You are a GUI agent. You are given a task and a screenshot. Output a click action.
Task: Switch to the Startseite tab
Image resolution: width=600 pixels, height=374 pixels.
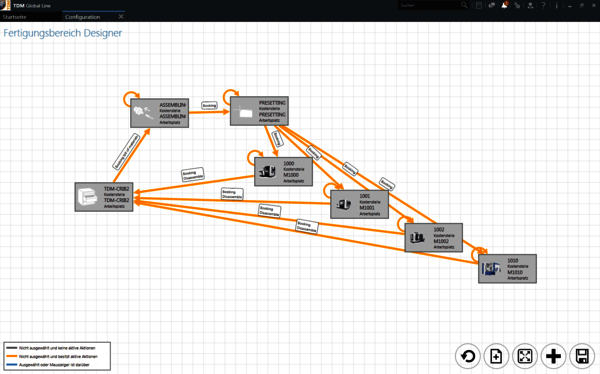[15, 17]
